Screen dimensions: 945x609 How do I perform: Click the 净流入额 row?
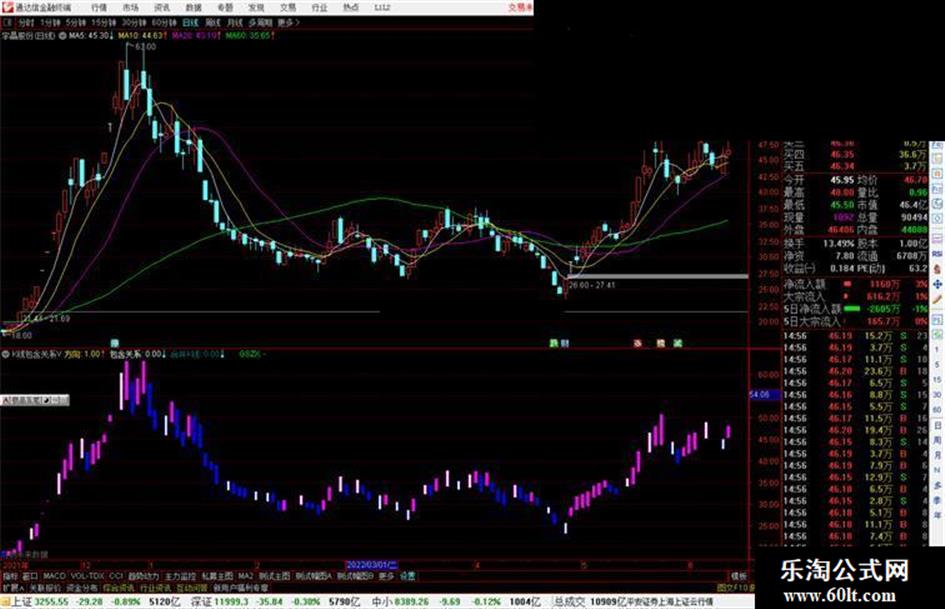coord(855,283)
